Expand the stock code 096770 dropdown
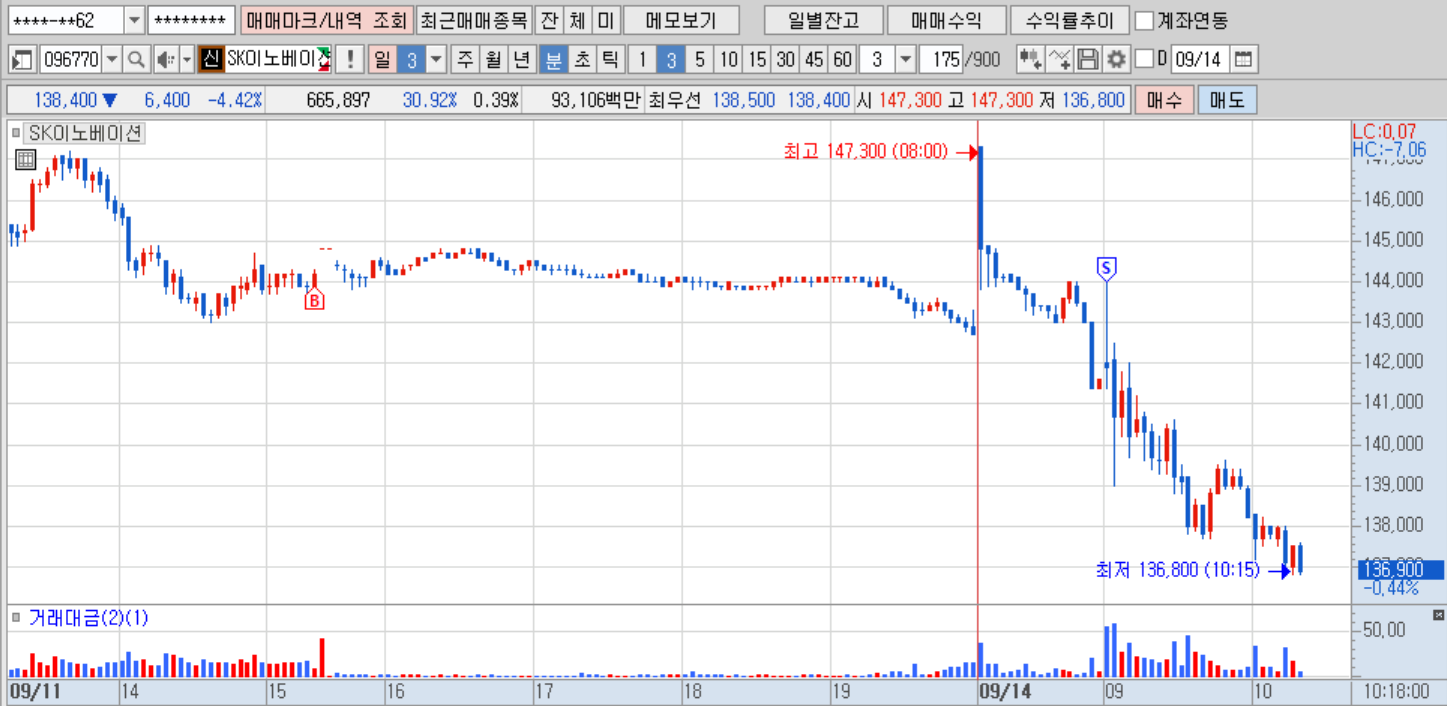This screenshot has height=706, width=1447. coord(112,60)
